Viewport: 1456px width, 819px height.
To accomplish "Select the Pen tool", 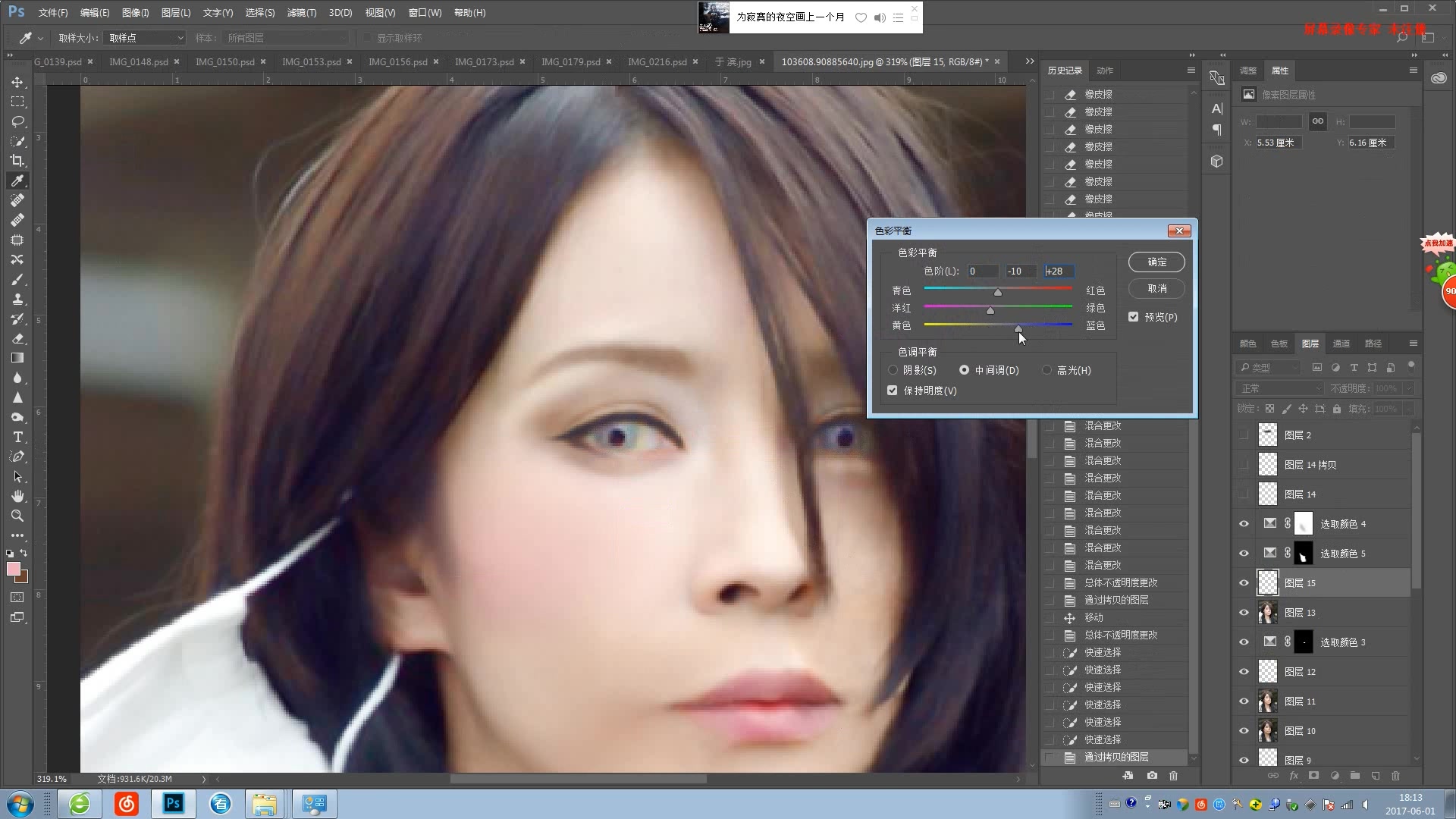I will 17,457.
